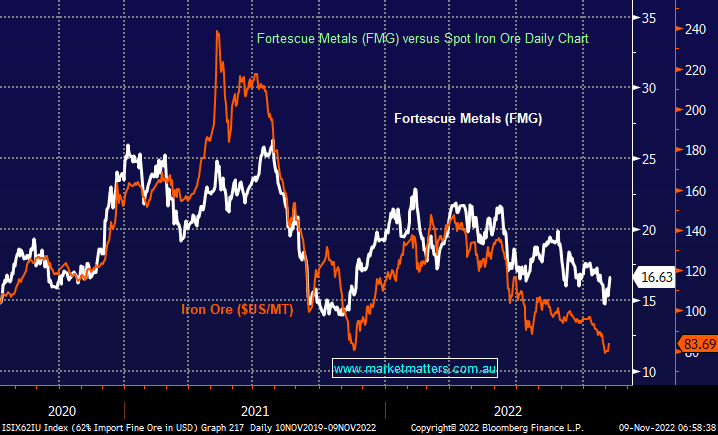The image size is (718, 435).
Task: Click the marketmatters.com.au website link
Action: (x=415, y=369)
